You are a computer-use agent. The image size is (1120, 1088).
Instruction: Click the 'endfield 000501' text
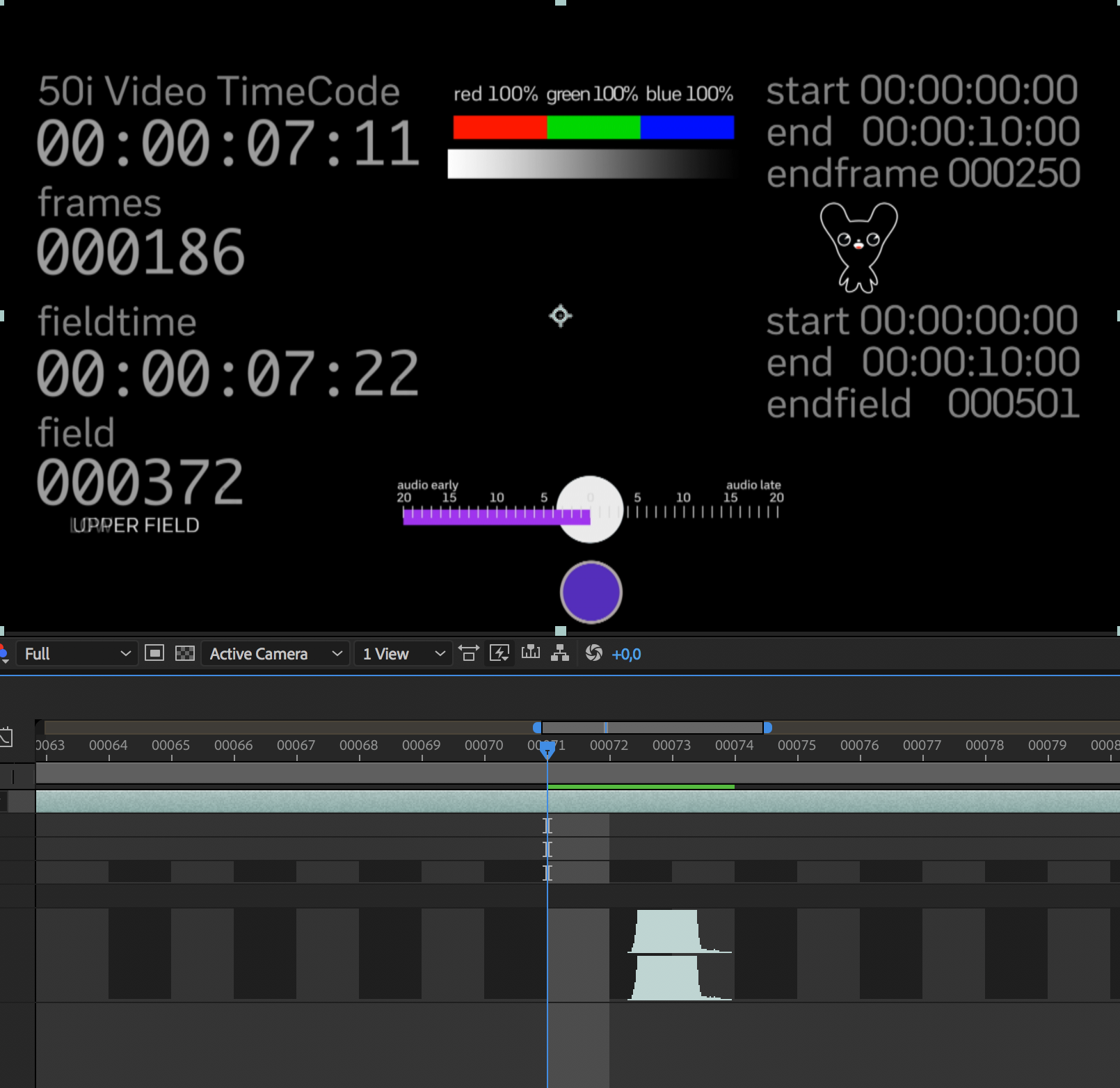coord(923,403)
